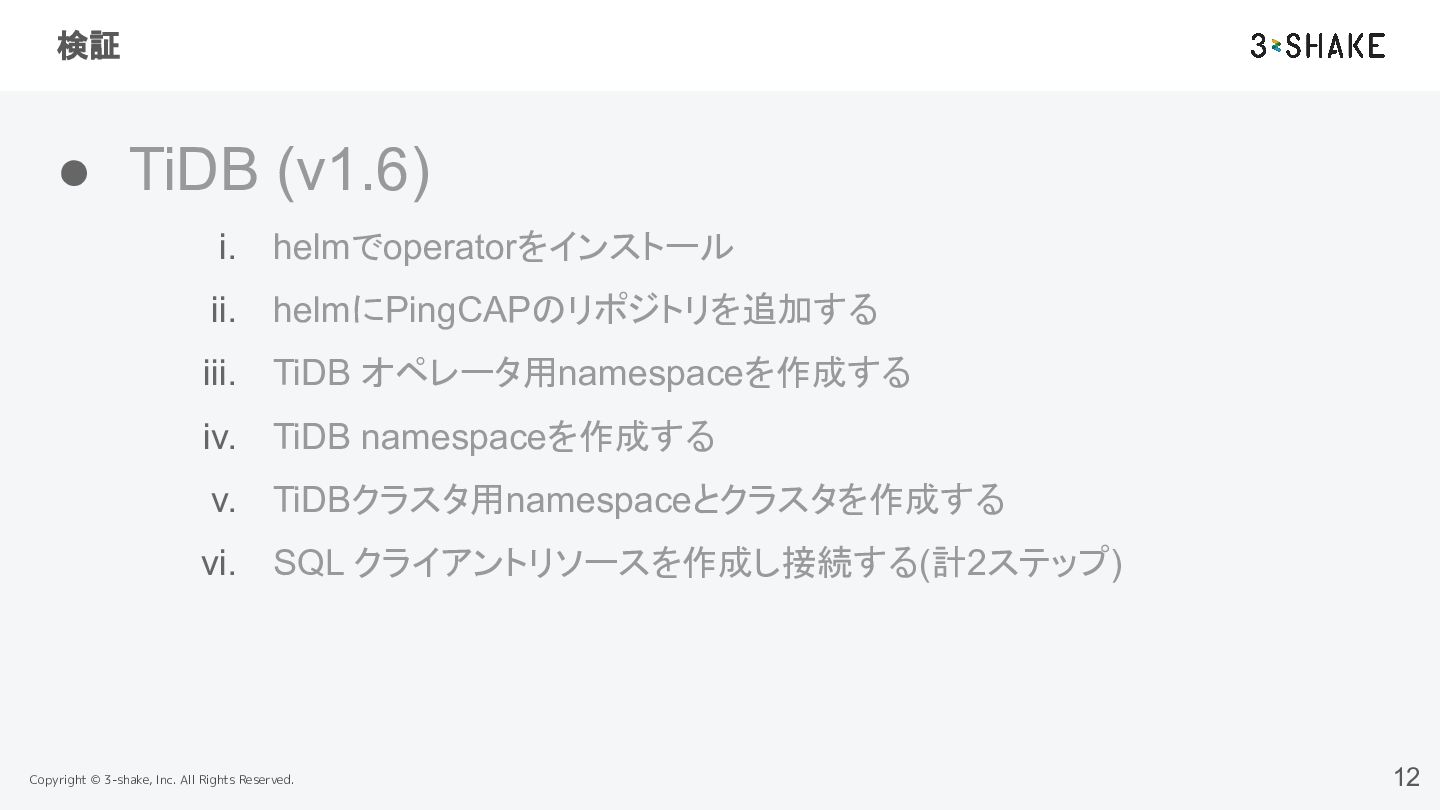Click the list numeral v.

point(224,500)
